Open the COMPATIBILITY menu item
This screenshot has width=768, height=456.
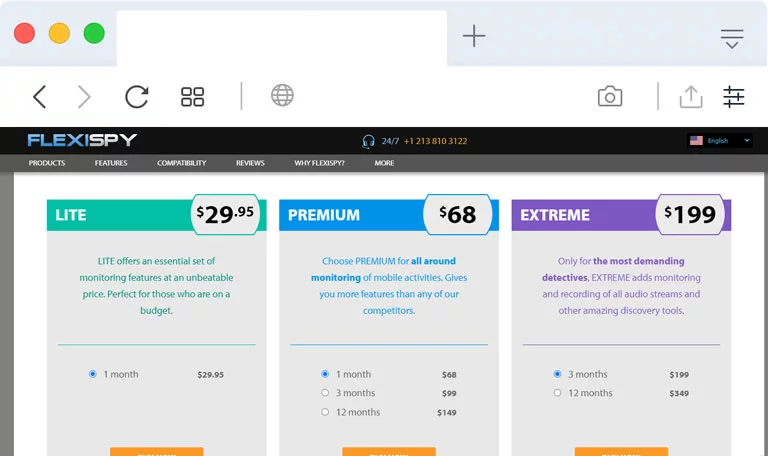tap(182, 163)
